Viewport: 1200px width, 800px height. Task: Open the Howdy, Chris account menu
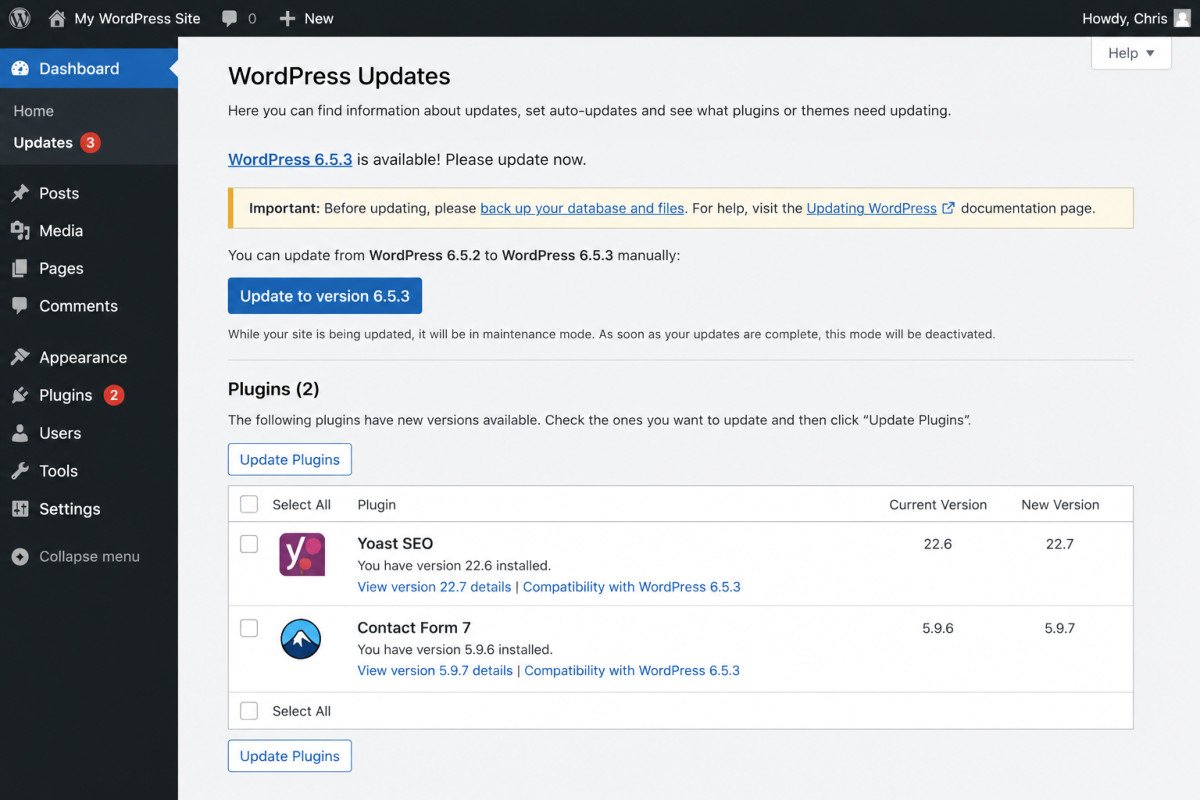click(x=1137, y=18)
